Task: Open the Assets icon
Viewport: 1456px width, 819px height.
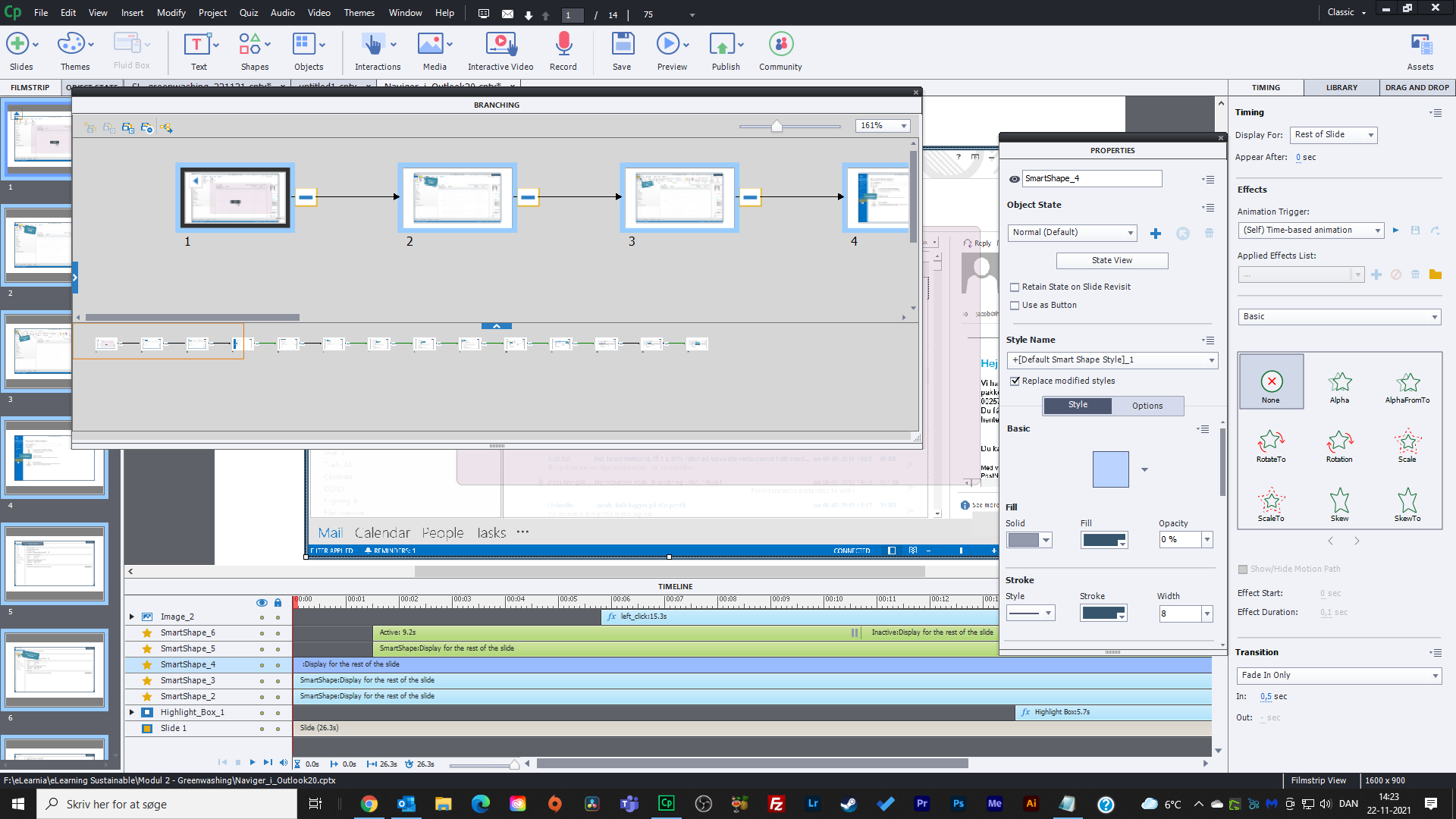Action: (x=1420, y=44)
